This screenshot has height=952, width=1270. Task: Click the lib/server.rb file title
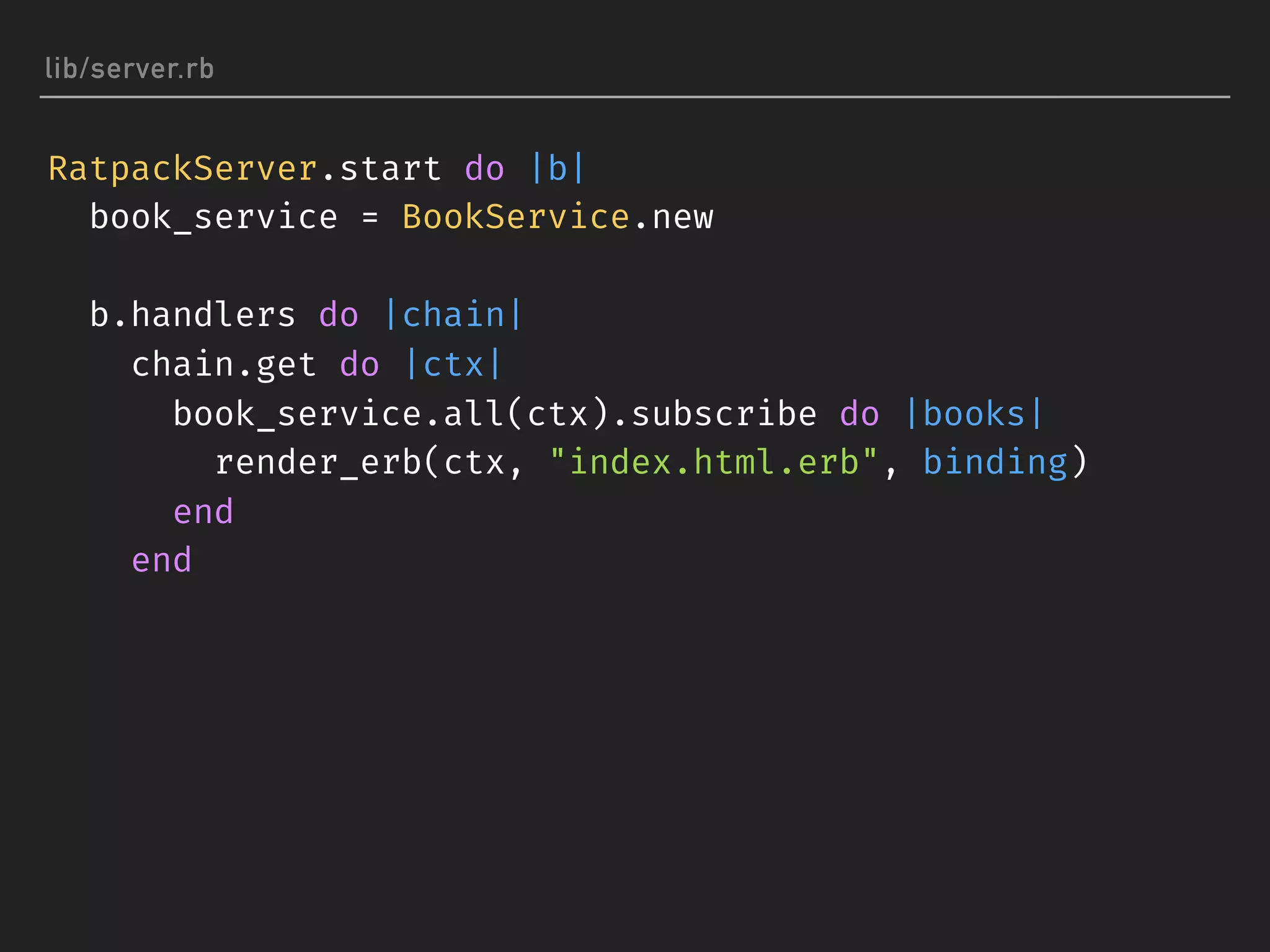(x=129, y=69)
